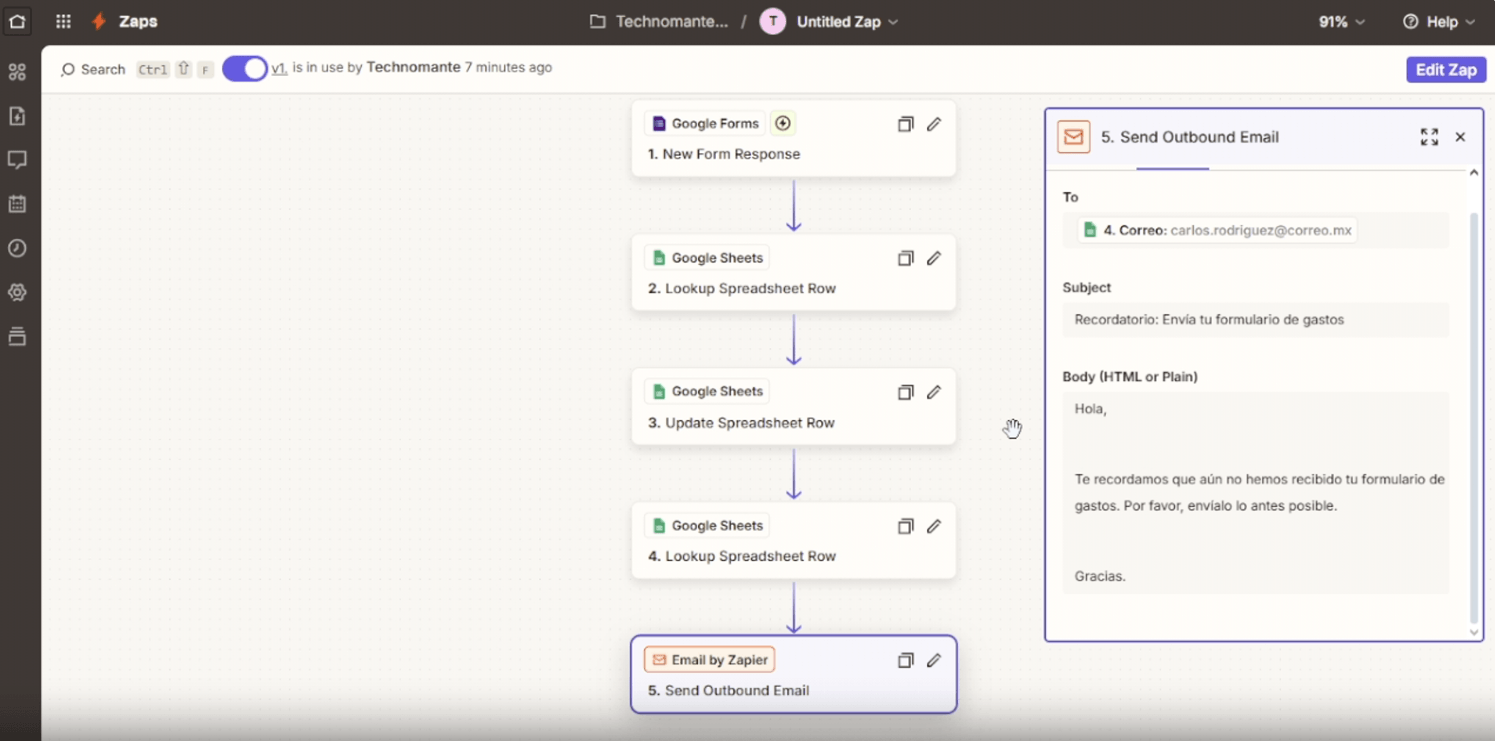The width and height of the screenshot is (1495, 741).
Task: Click the v1 version link
Action: pos(279,68)
